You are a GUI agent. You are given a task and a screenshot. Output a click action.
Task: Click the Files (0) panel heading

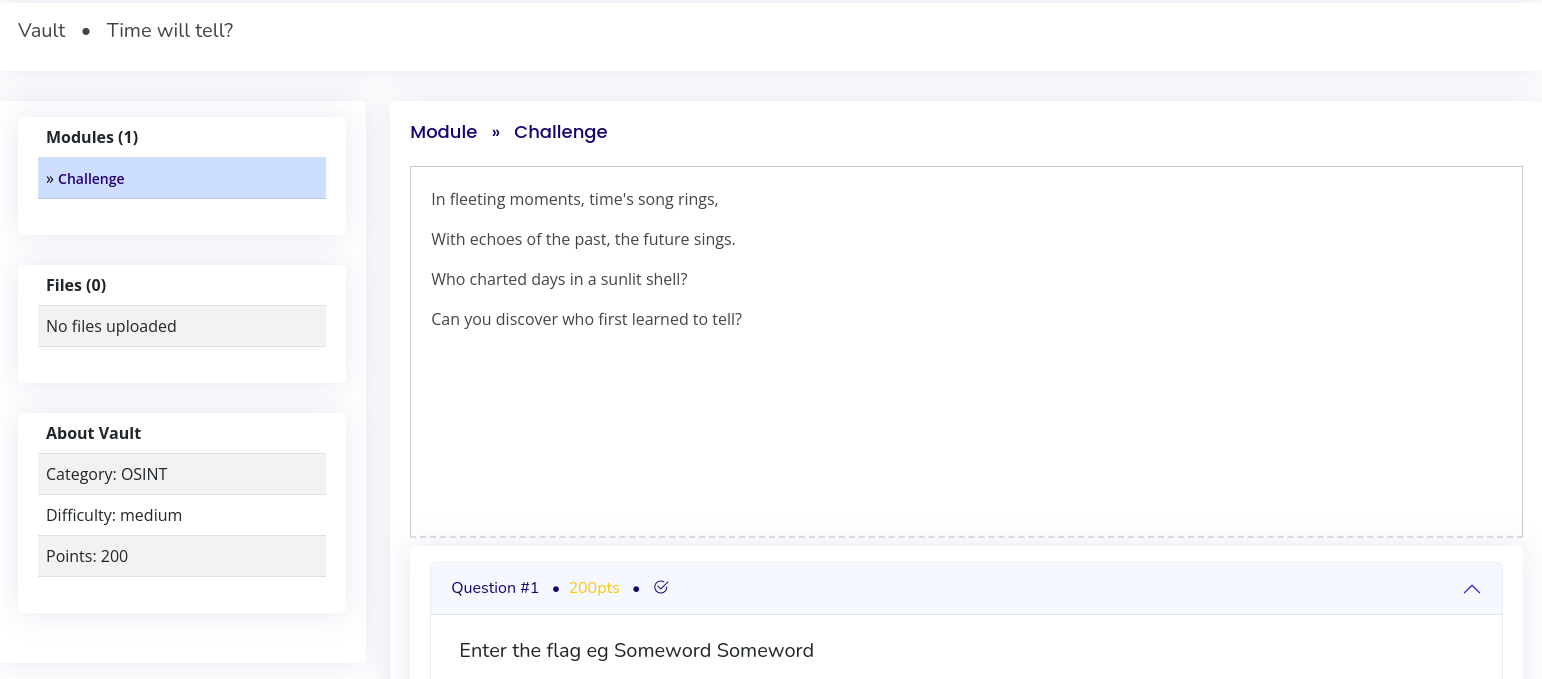[x=76, y=285]
